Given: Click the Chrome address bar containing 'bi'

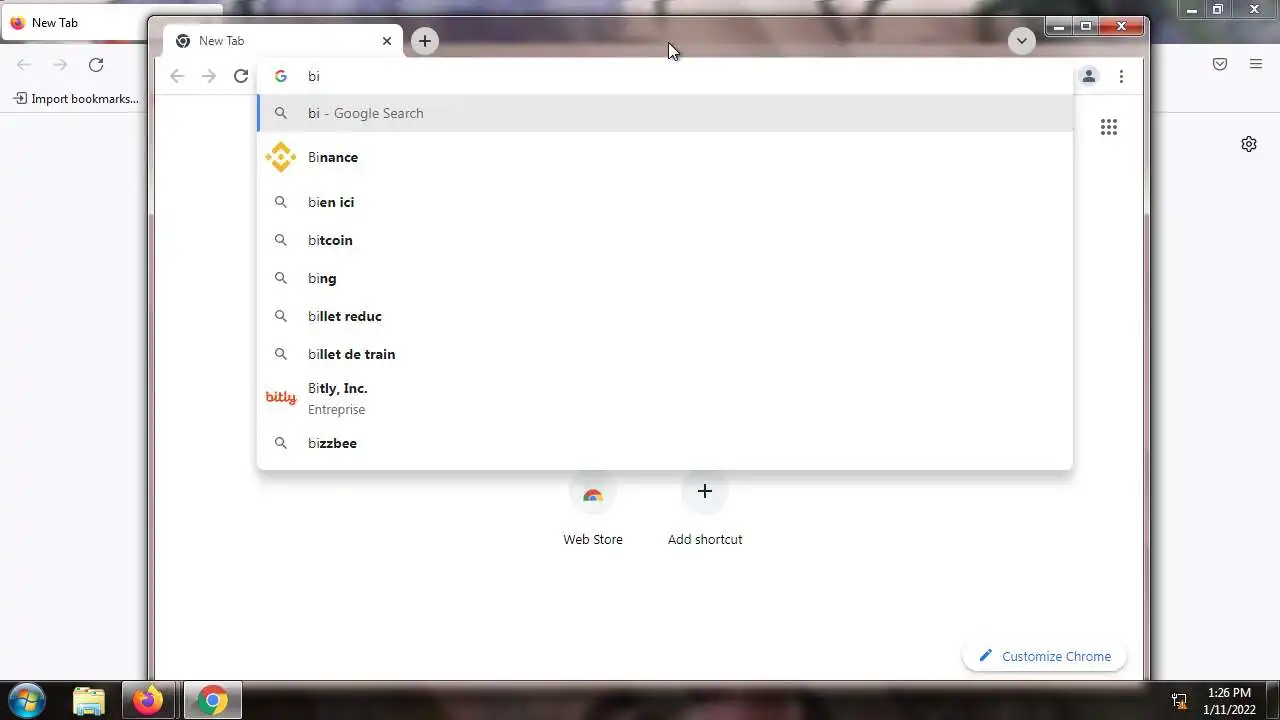Looking at the screenshot, I should pos(665,76).
